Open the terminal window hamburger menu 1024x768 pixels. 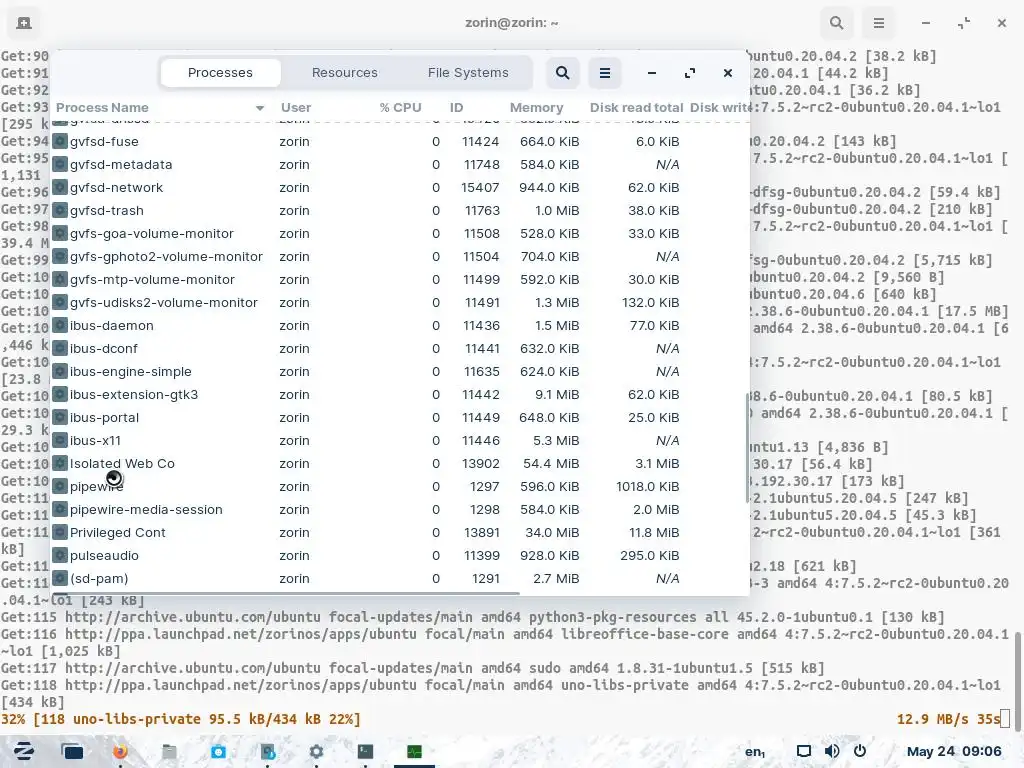(878, 23)
